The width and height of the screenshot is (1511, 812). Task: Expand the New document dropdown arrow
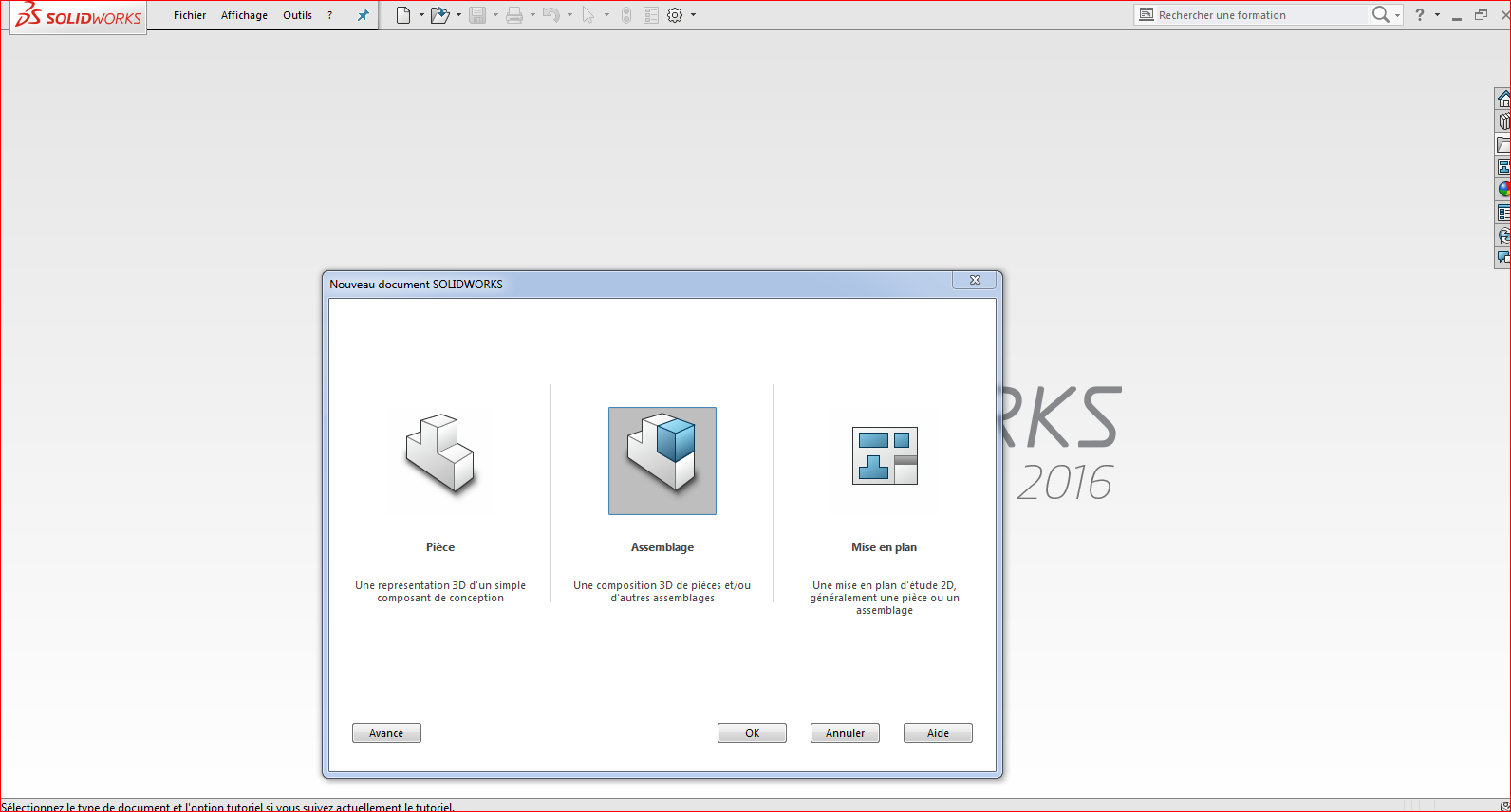(x=421, y=15)
